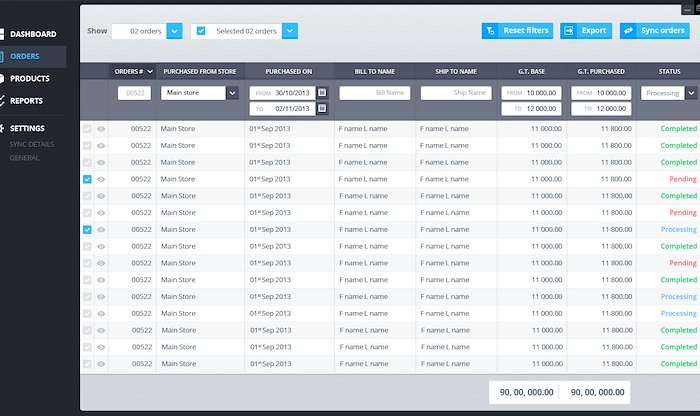Uncheck the selected Processing order checkbox

click(87, 229)
